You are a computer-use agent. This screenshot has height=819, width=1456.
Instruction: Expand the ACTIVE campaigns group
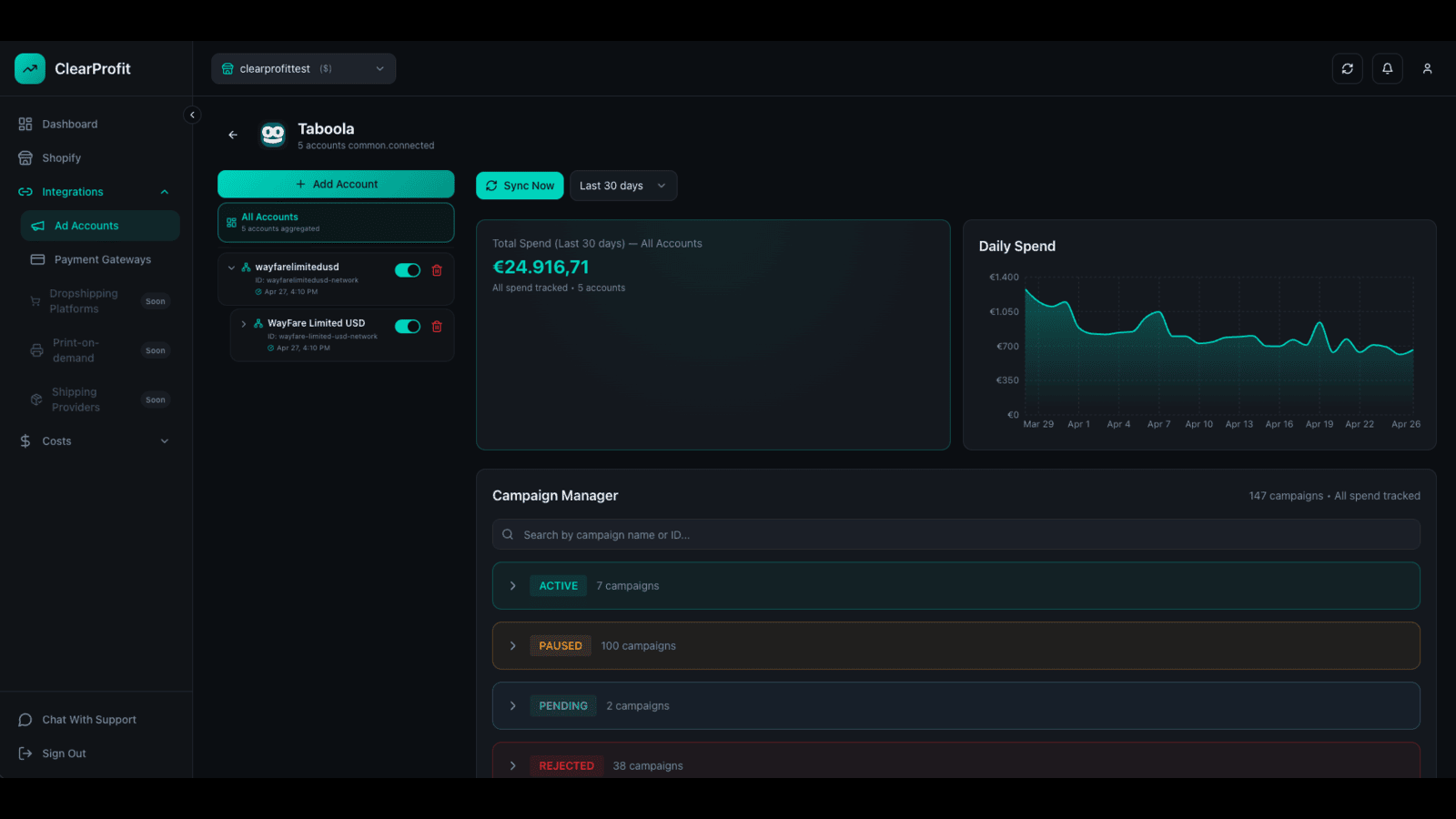pos(956,586)
